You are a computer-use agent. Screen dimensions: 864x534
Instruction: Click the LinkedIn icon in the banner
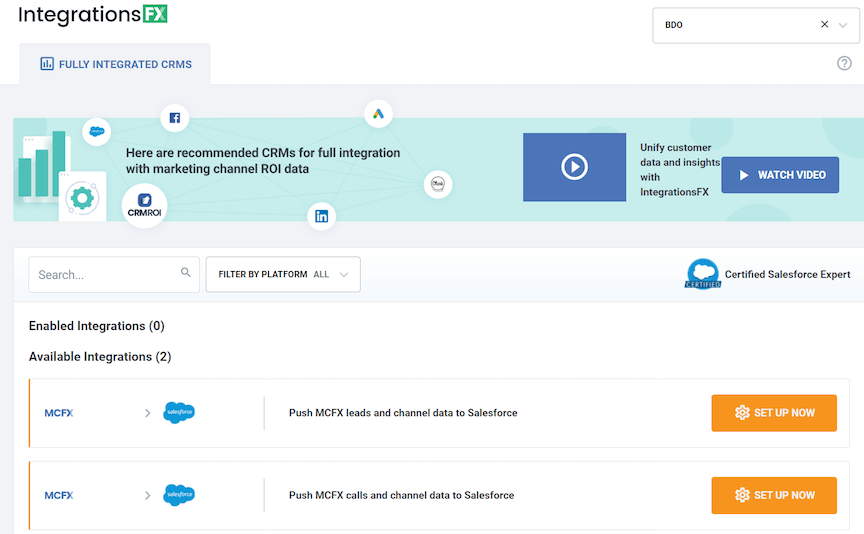(x=321, y=216)
